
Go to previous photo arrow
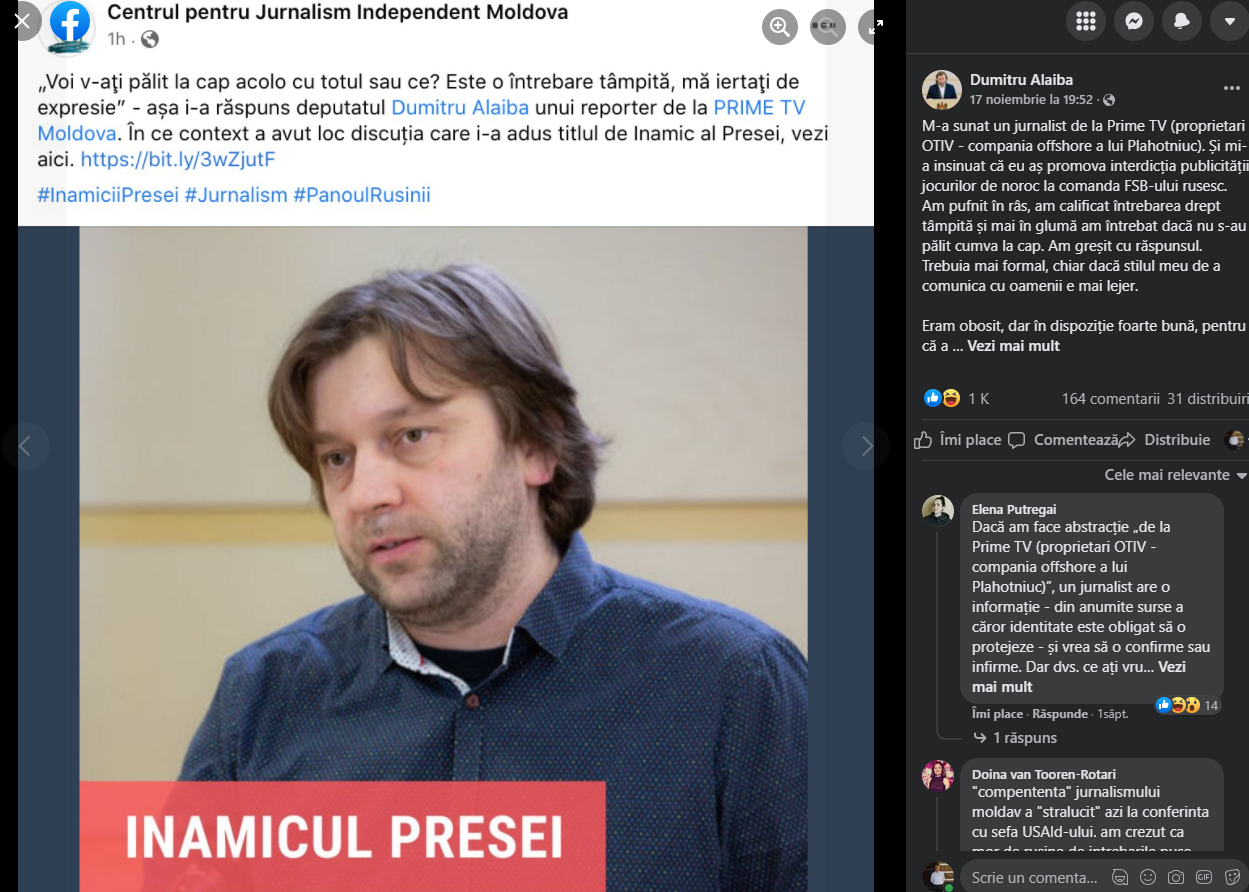pyautogui.click(x=26, y=446)
